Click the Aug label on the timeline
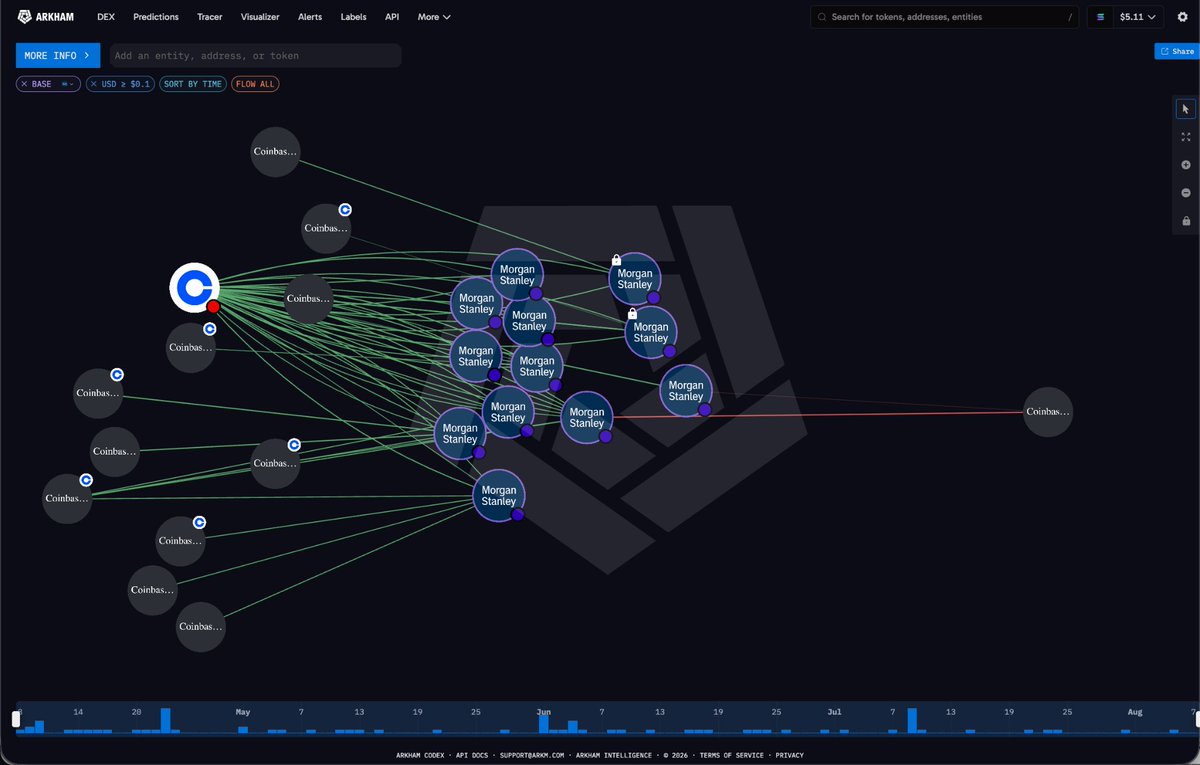 [x=1135, y=712]
